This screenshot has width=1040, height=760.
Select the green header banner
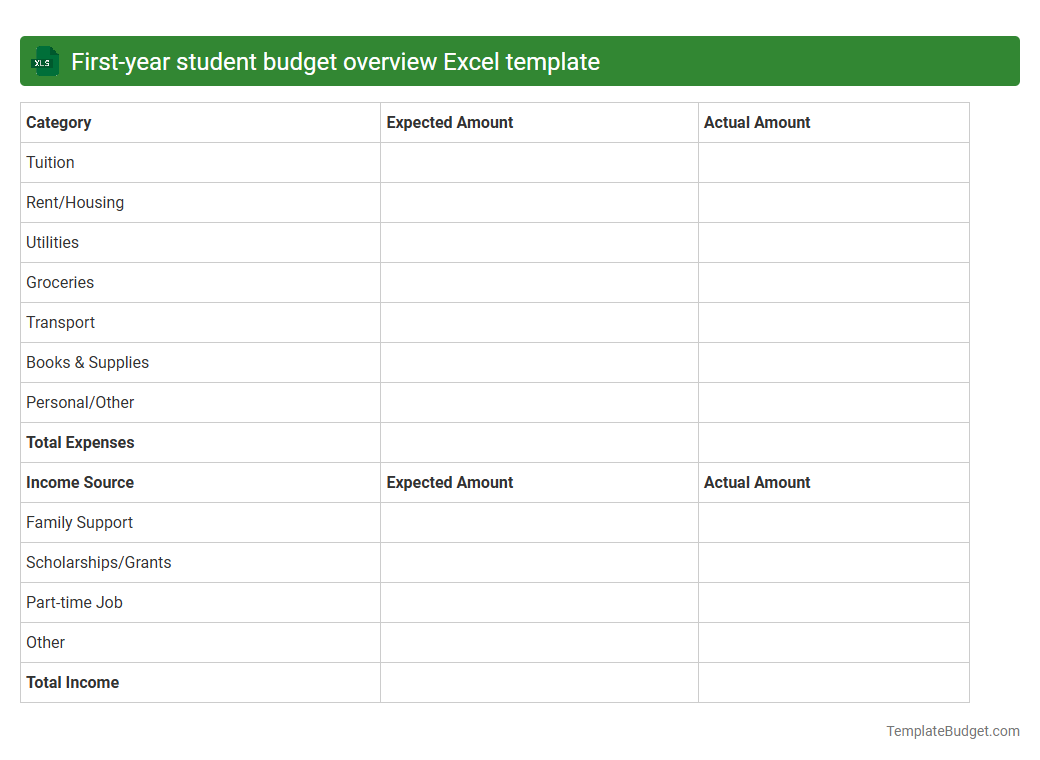click(520, 61)
